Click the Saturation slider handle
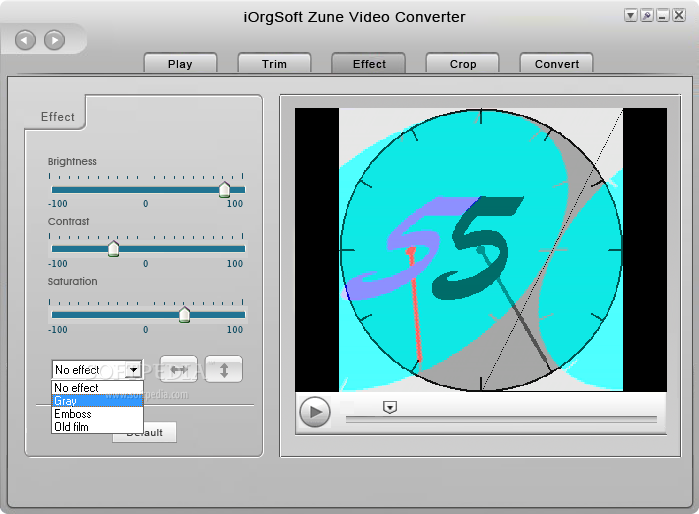Screen dimensions: 699x514 tap(184, 314)
